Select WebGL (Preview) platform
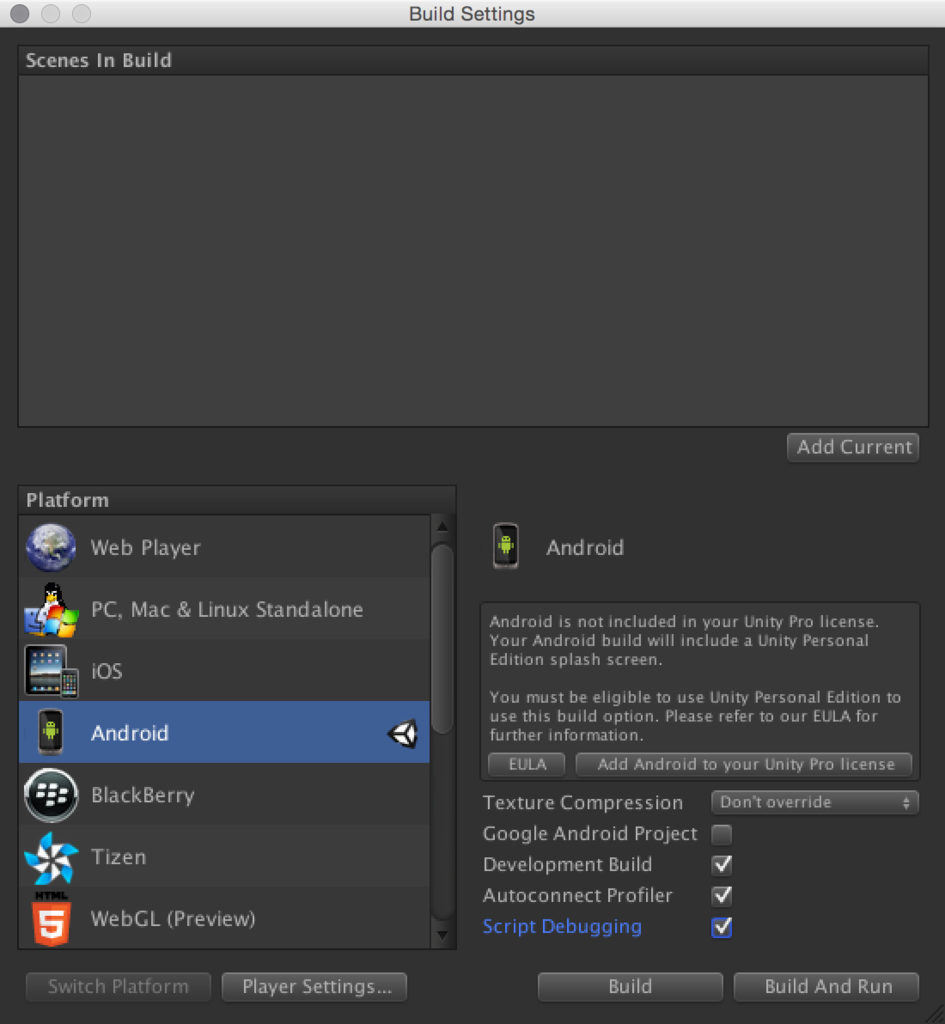Image resolution: width=945 pixels, height=1024 pixels. coord(224,918)
